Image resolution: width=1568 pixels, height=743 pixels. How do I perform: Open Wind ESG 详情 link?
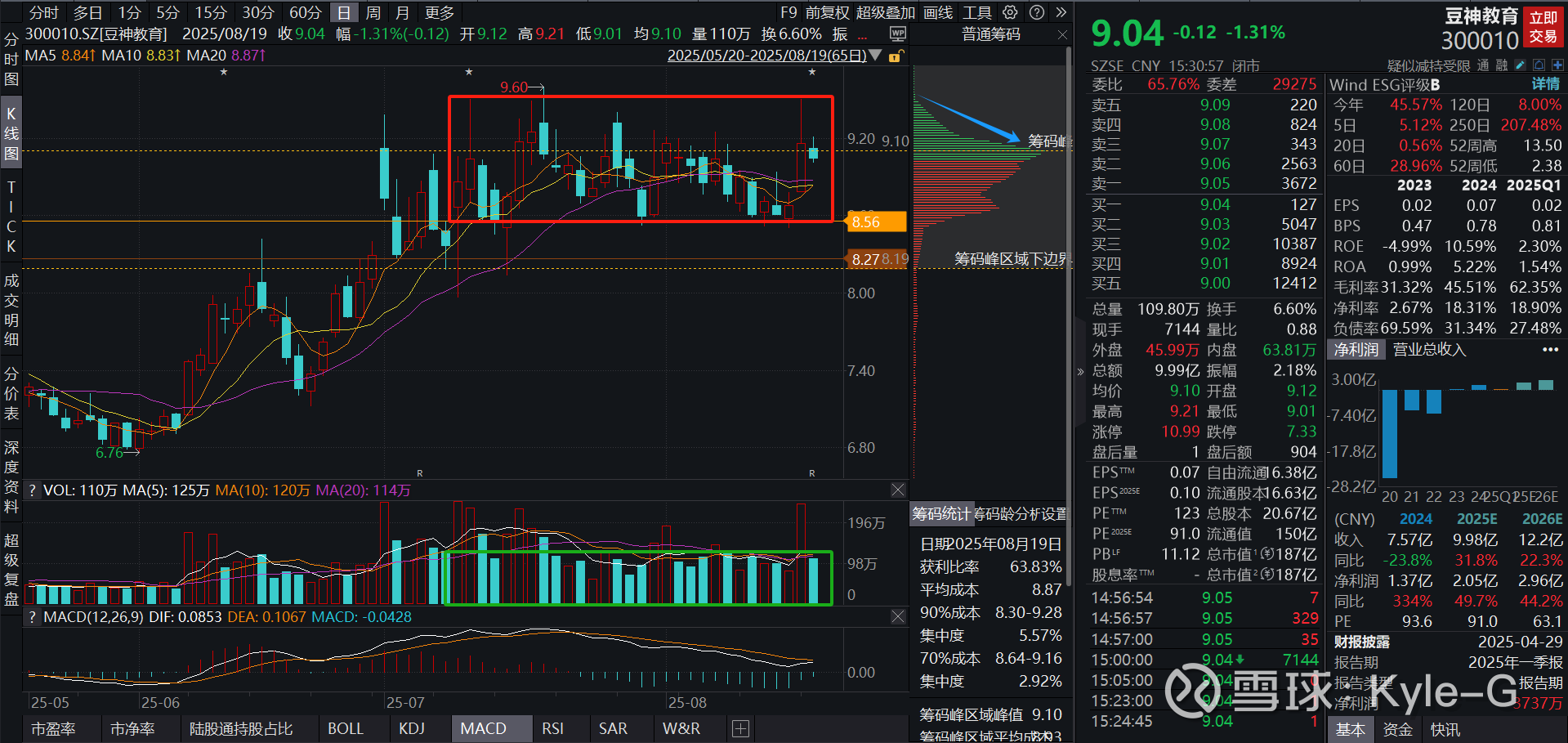point(1545,84)
